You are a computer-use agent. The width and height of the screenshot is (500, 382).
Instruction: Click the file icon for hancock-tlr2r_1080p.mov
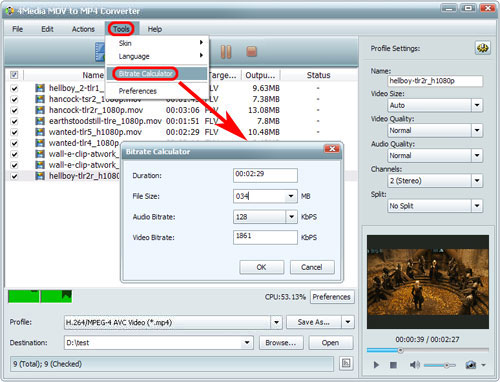point(40,110)
